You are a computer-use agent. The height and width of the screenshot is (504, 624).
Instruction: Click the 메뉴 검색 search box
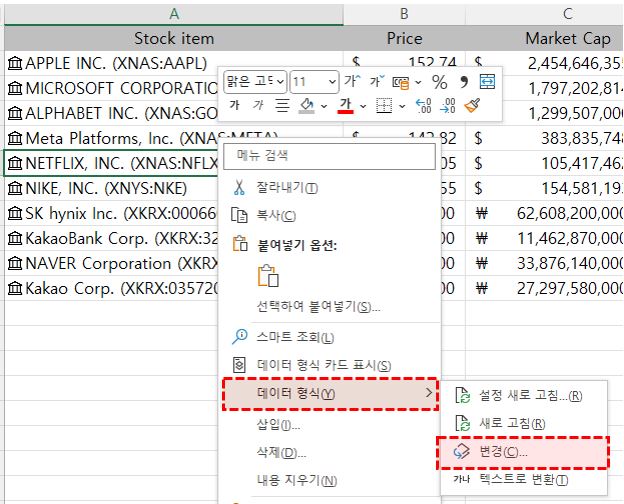pos(330,156)
